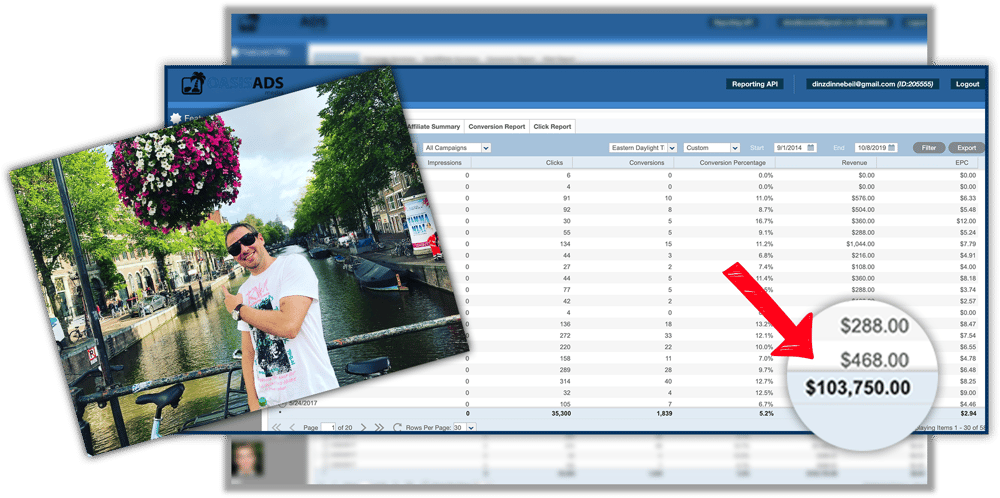Open the Start date calendar picker
Viewport: 1000px width, 498px height.
(811, 148)
